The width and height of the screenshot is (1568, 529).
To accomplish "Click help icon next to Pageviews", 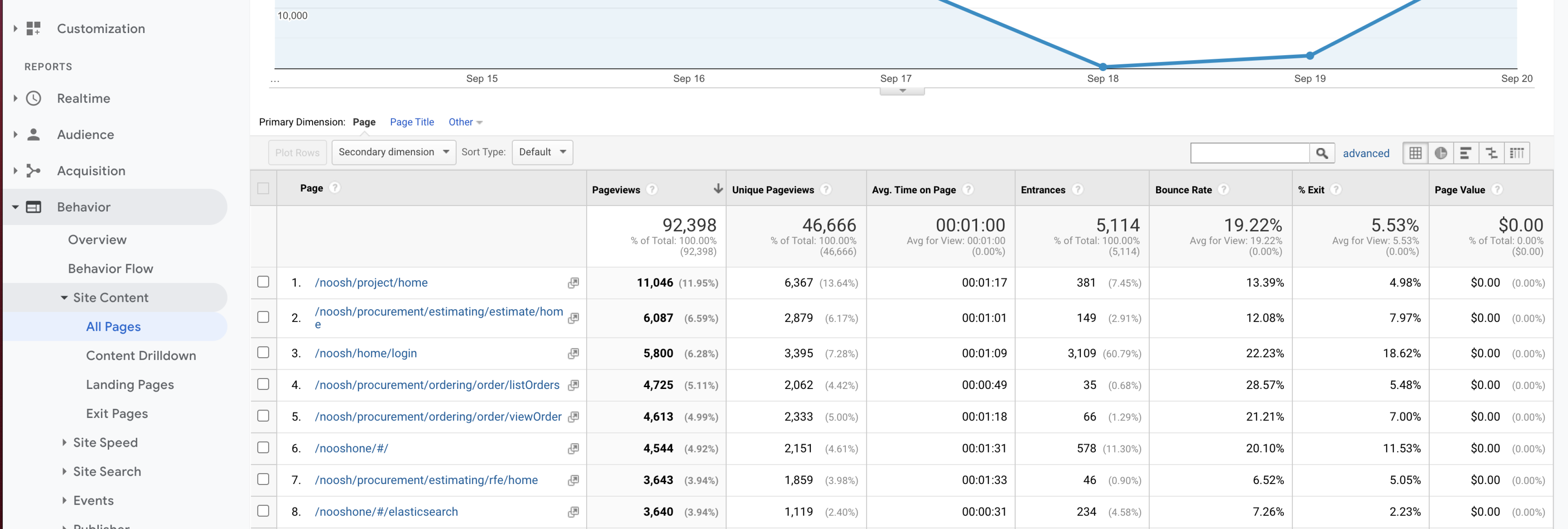I will click(x=652, y=189).
